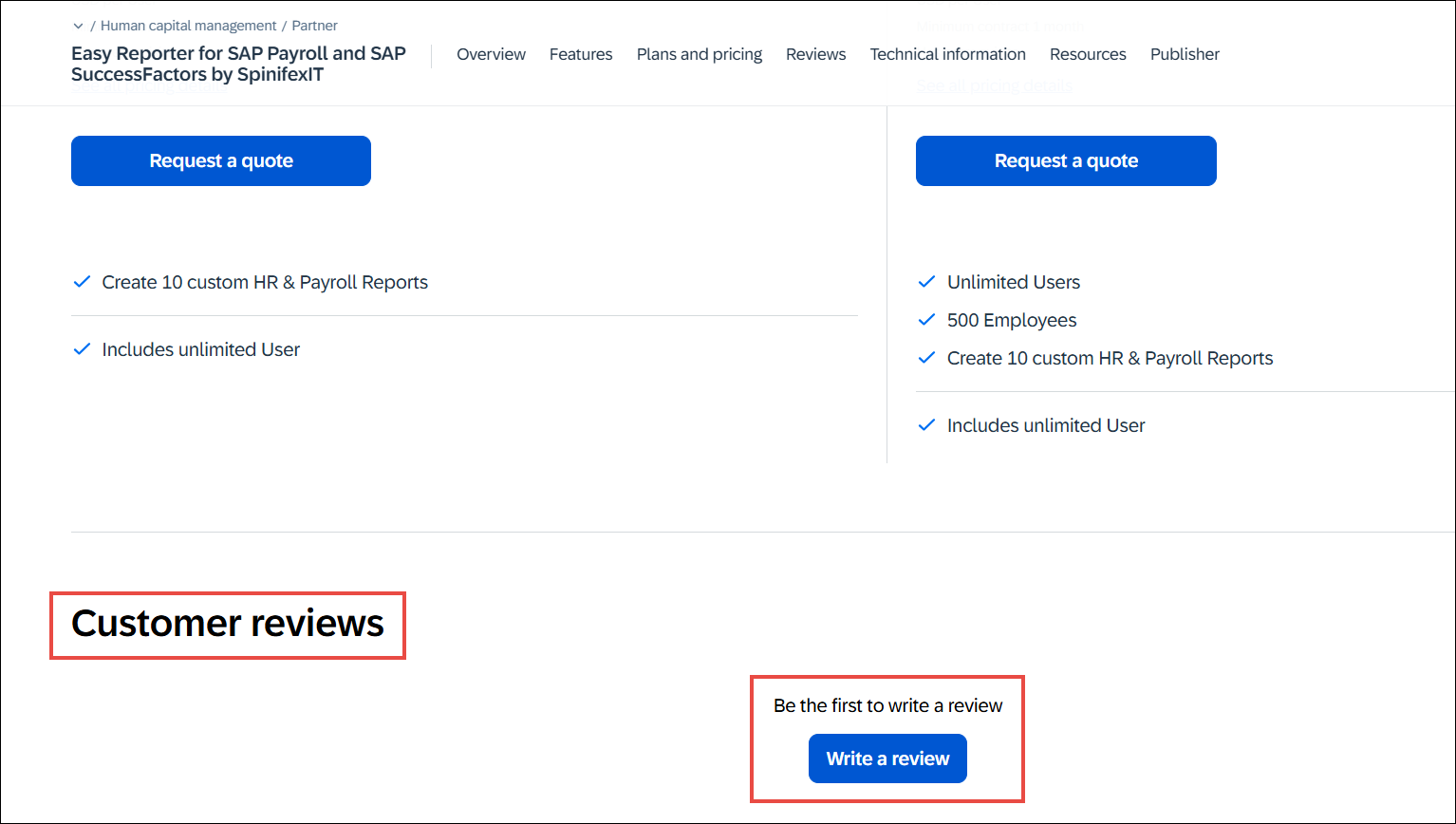Click the left plan's Includes unlimited User checkmark
Image resolution: width=1456 pixels, height=824 pixels.
pos(82,349)
